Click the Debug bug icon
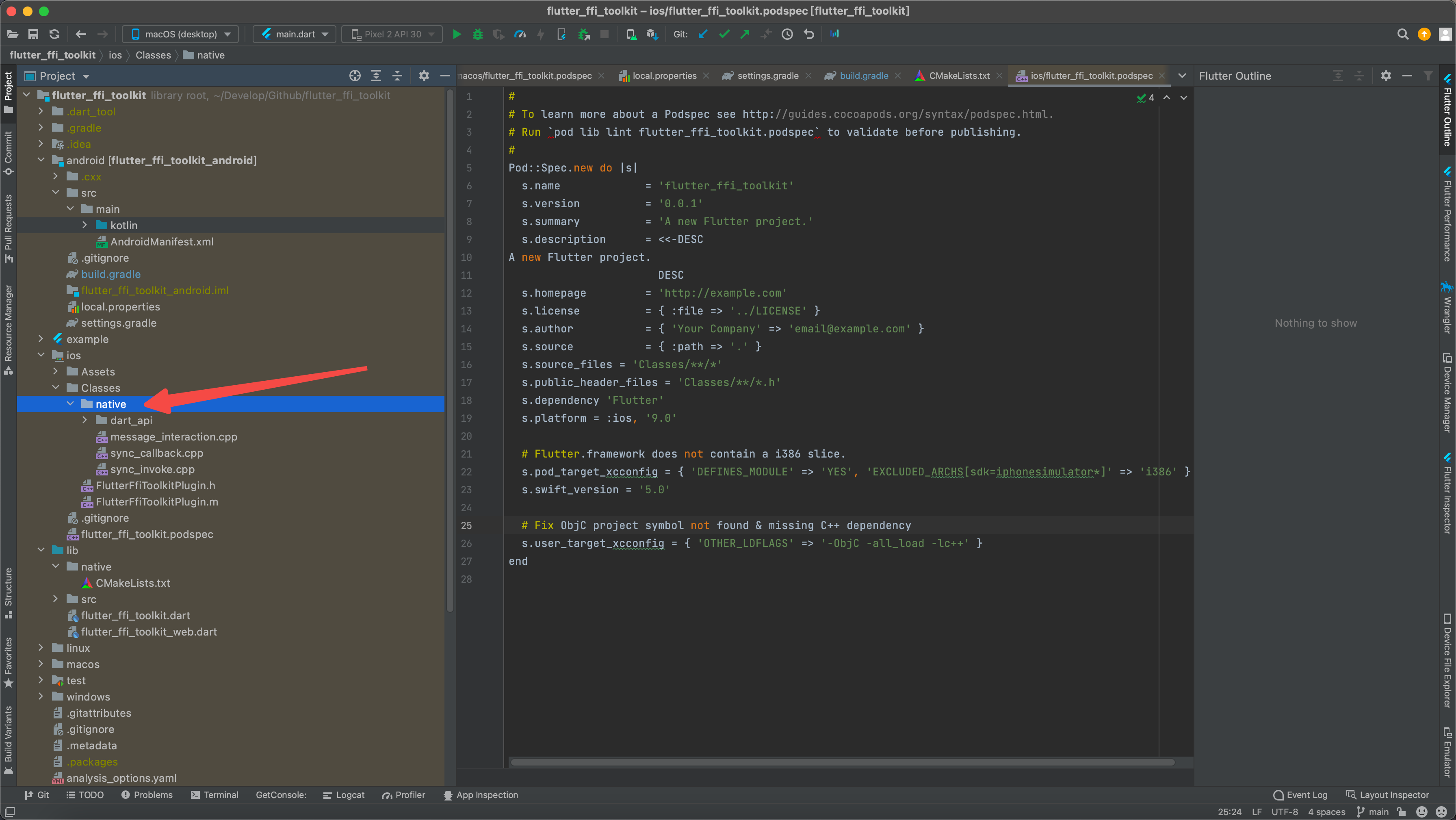1456x820 pixels. (x=478, y=35)
